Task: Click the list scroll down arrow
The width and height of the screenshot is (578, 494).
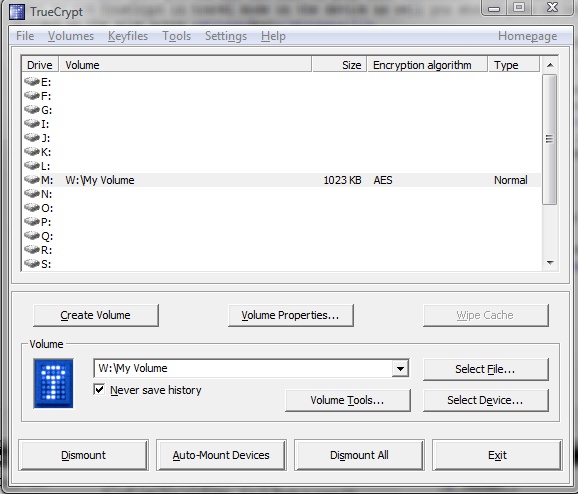Action: tap(550, 263)
